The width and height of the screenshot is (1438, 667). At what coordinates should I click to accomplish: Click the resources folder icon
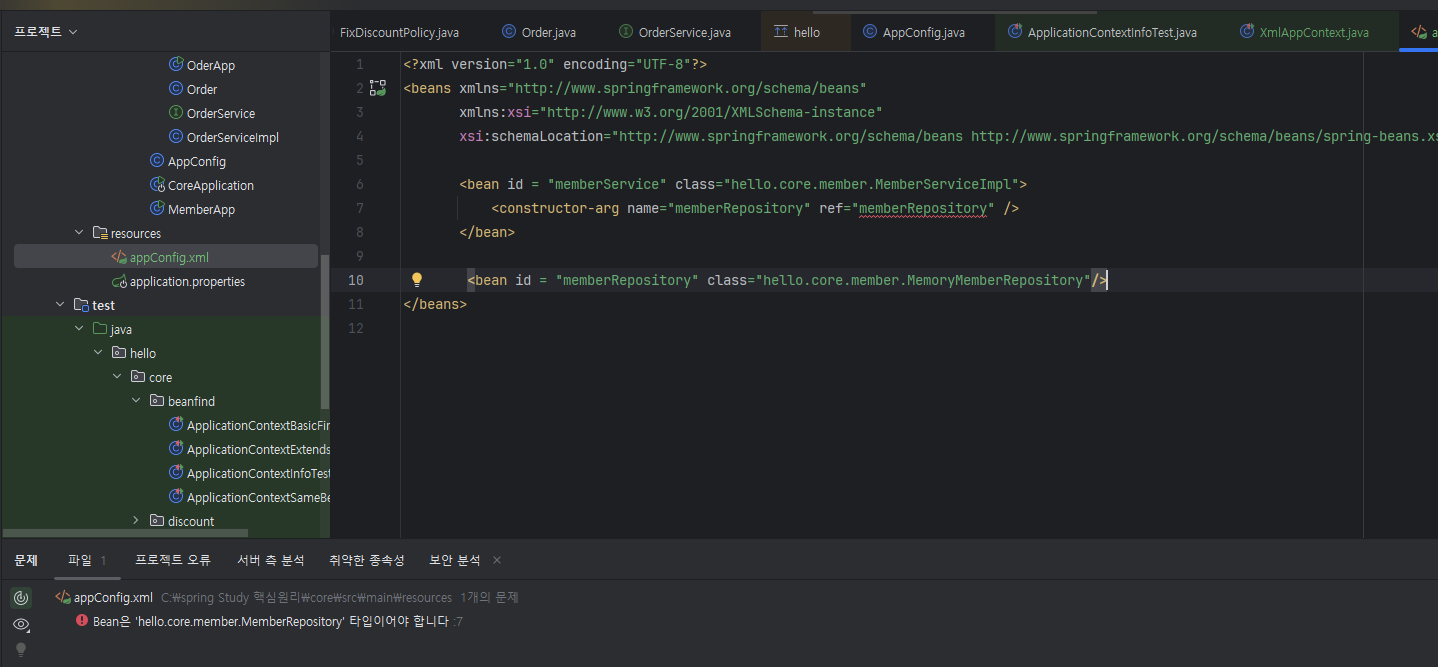(100, 233)
